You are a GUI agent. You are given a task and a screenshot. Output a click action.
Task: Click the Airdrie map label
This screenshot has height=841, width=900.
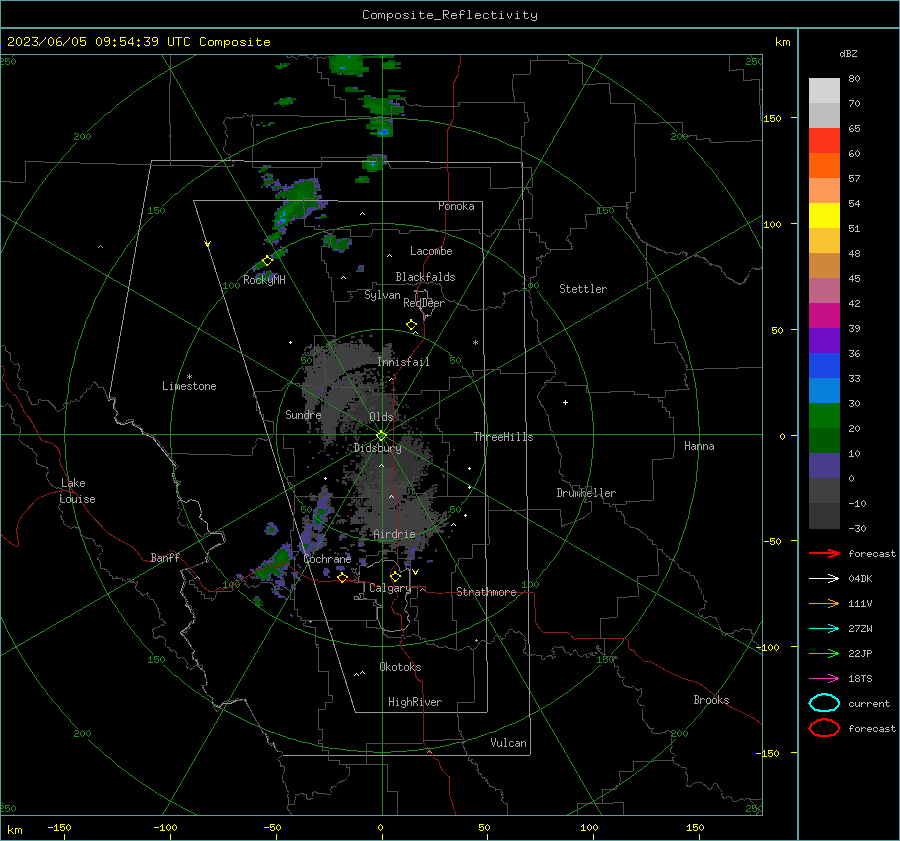394,534
